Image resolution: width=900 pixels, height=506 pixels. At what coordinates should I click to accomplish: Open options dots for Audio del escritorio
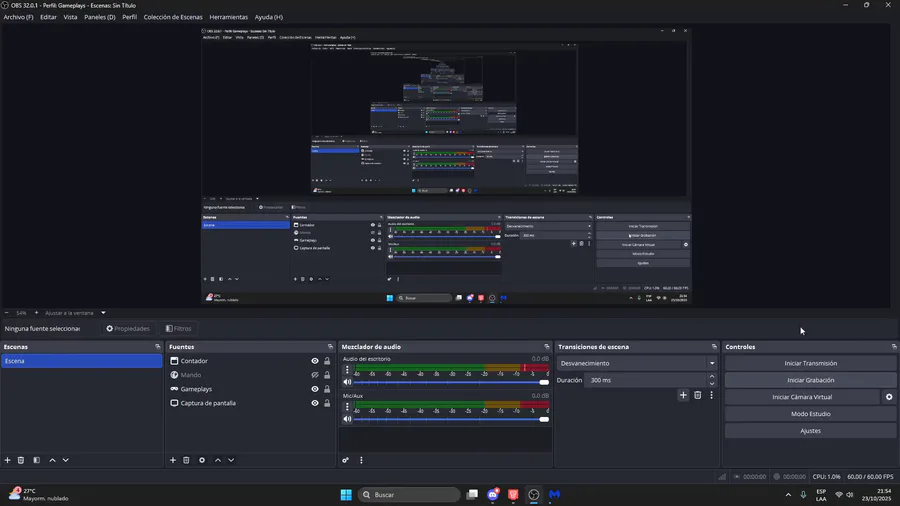pyautogui.click(x=347, y=369)
